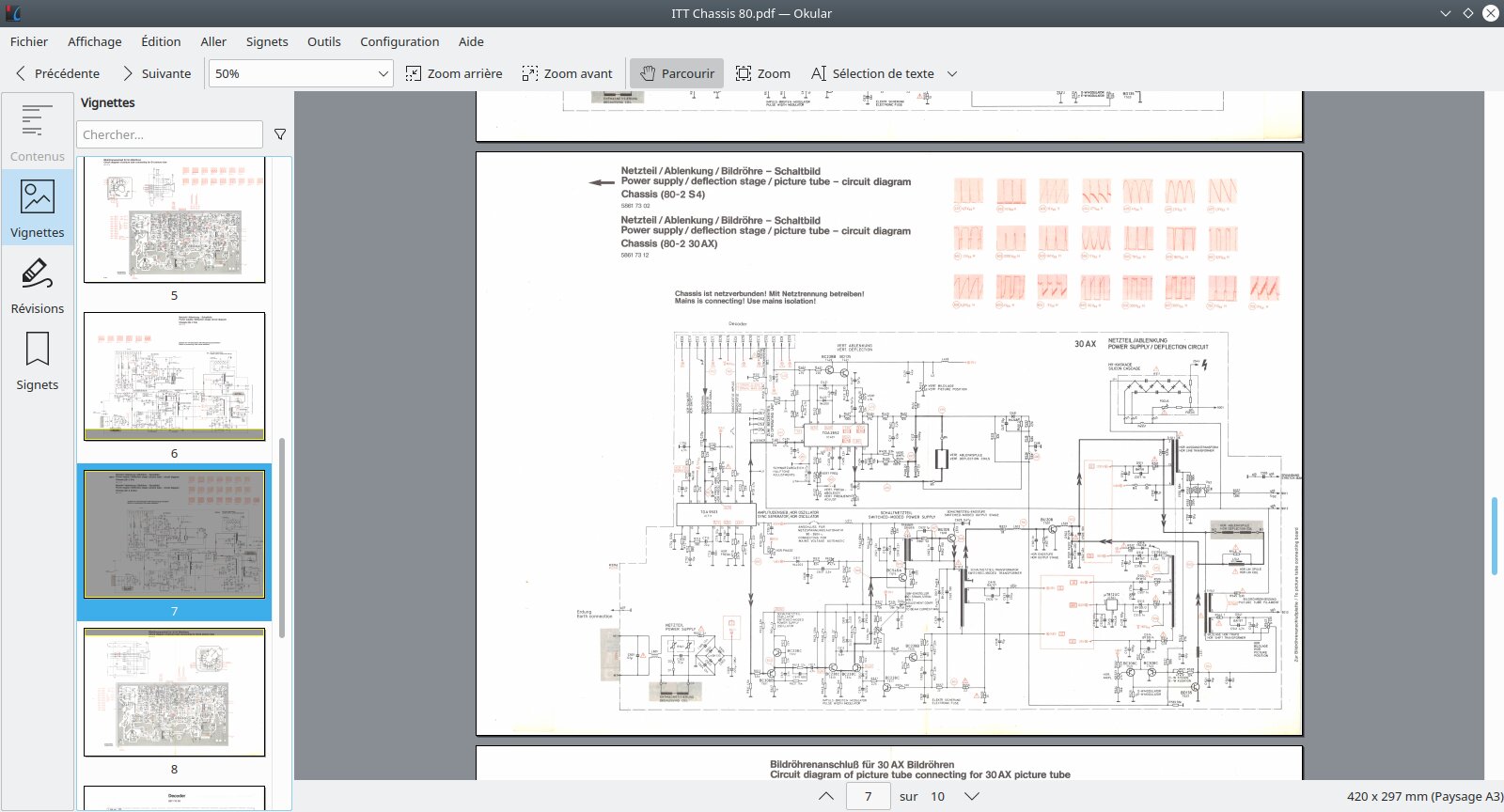The image size is (1504, 812).
Task: Click the Zoom arrière button
Action: (x=454, y=73)
